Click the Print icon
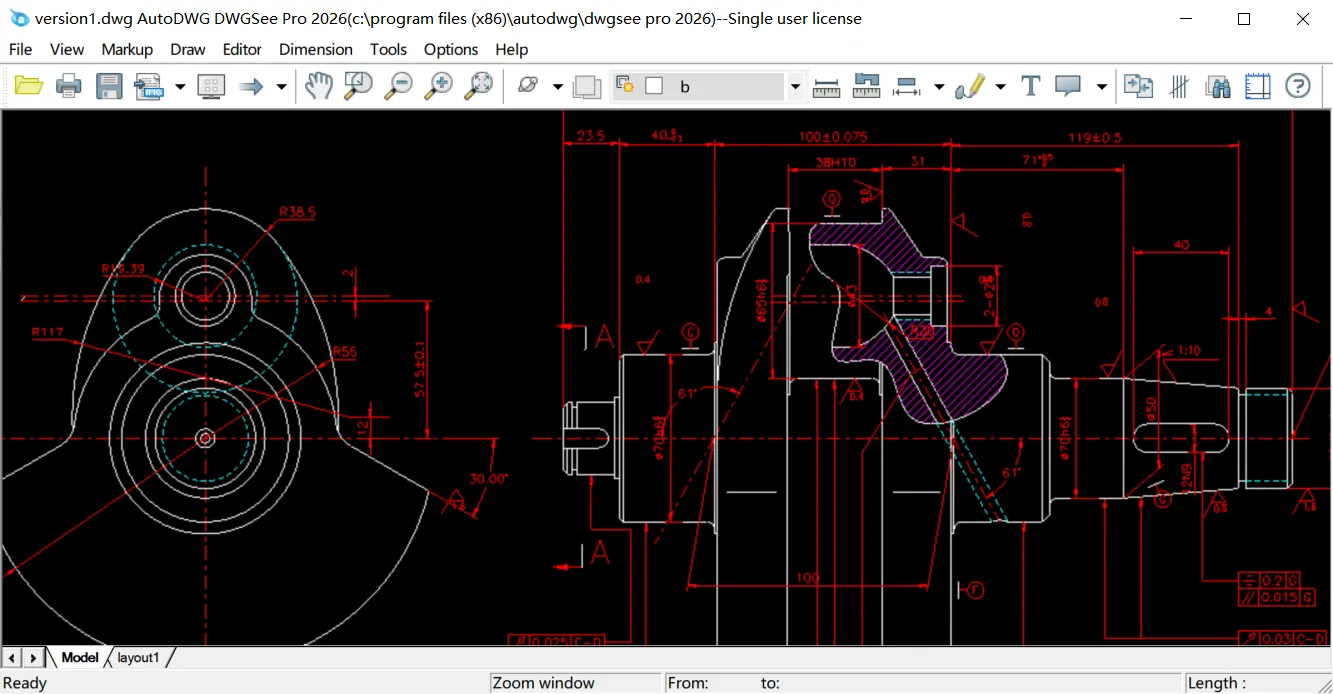The width and height of the screenshot is (1333, 694). click(68, 86)
